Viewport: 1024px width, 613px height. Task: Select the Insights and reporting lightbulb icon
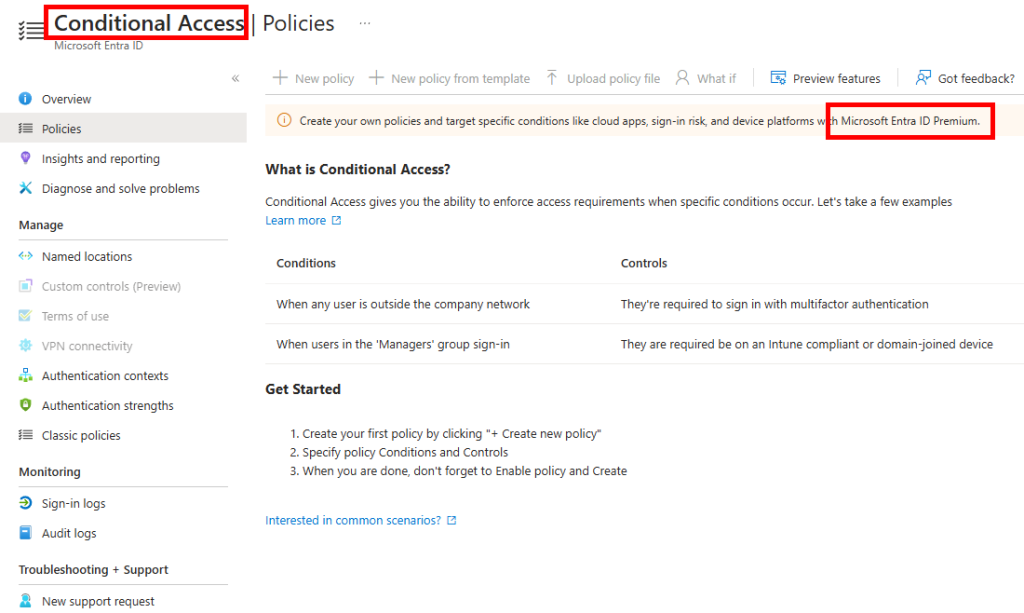pyautogui.click(x=25, y=158)
